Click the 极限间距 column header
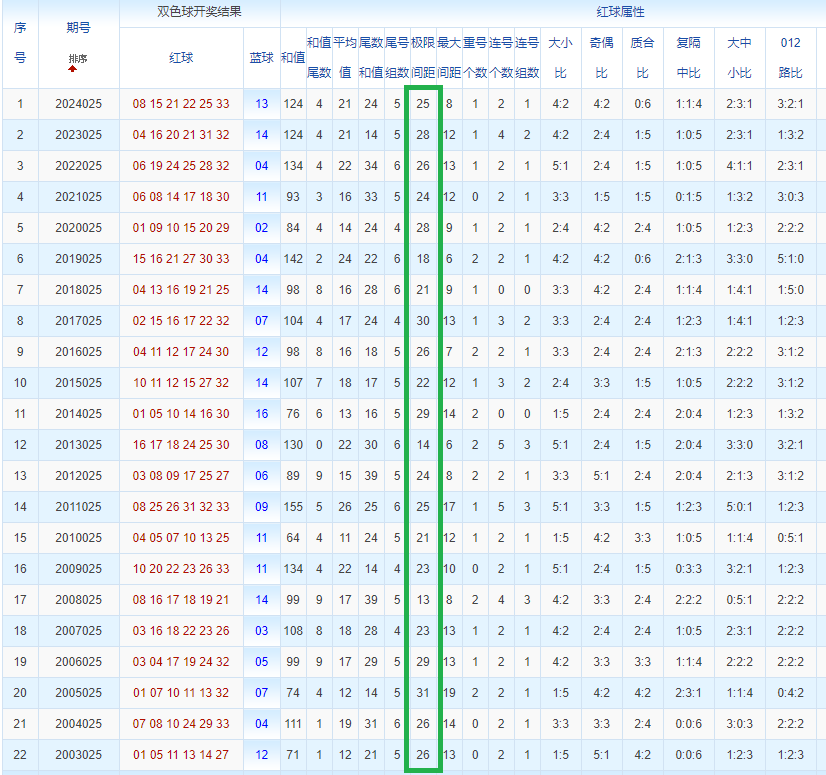The image size is (826, 775). (x=423, y=58)
